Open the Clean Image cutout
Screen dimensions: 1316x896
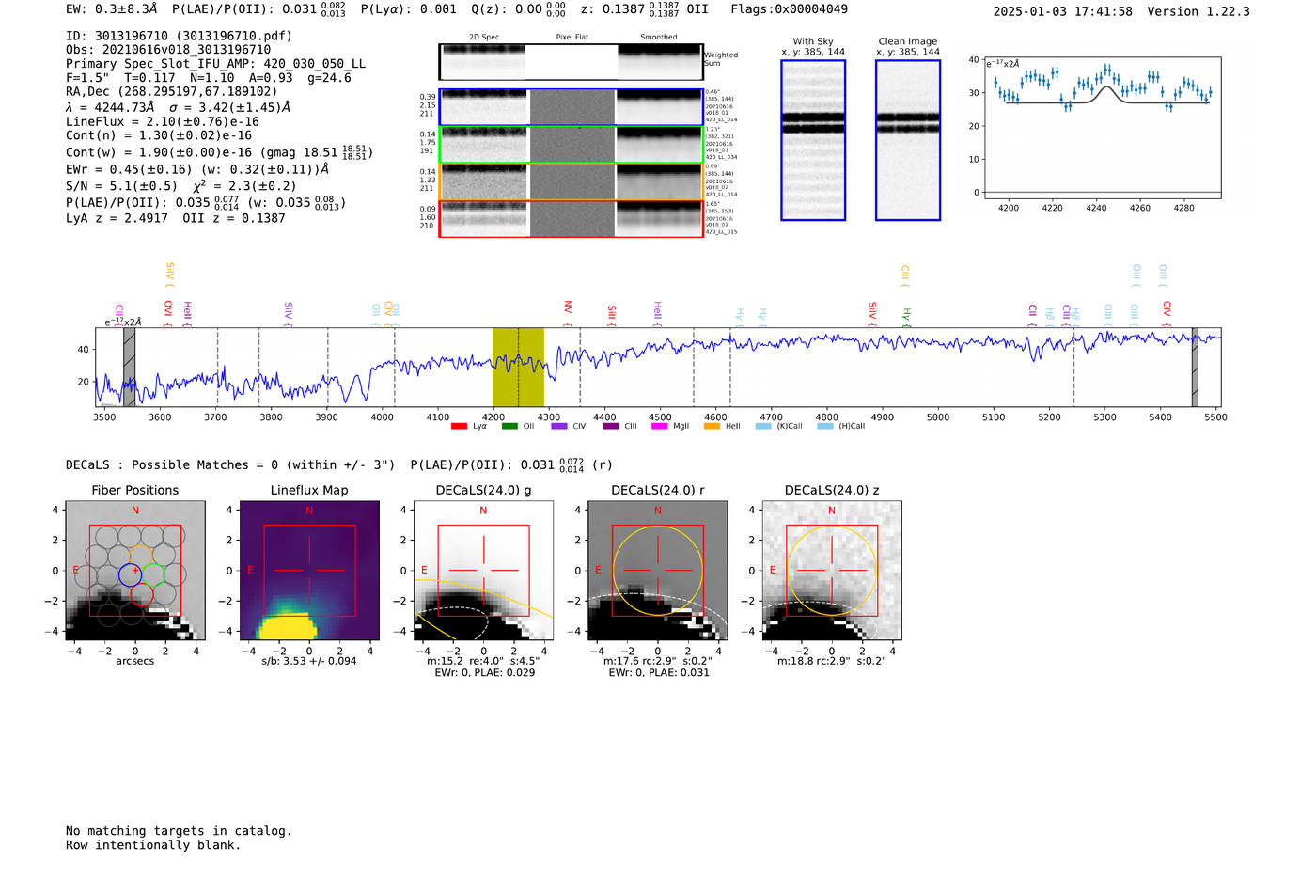click(x=907, y=140)
